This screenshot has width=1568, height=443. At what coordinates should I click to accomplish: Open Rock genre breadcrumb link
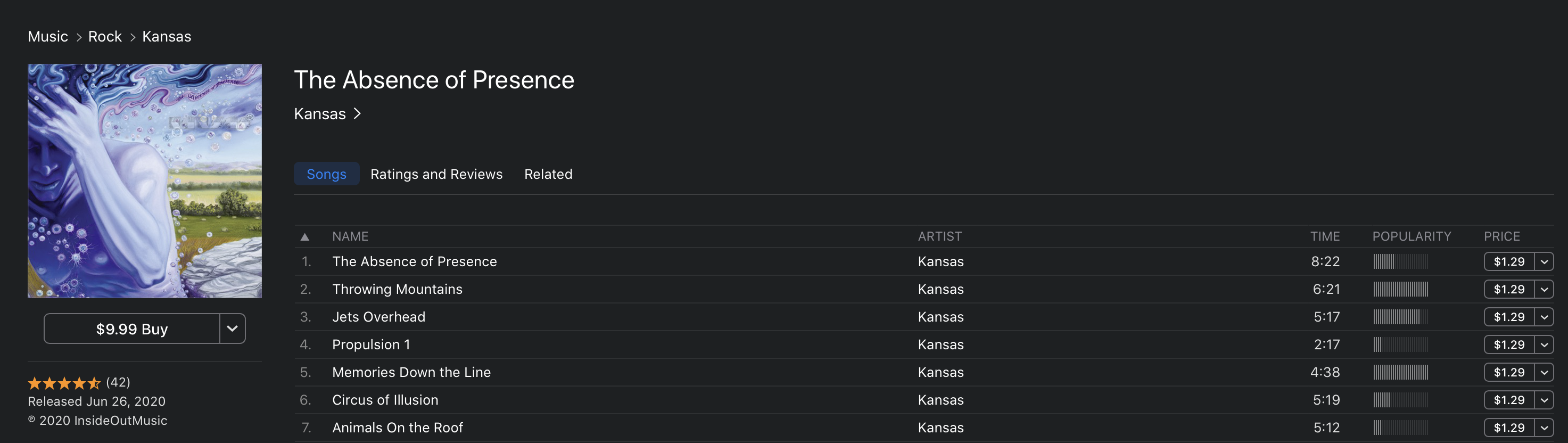pyautogui.click(x=105, y=37)
